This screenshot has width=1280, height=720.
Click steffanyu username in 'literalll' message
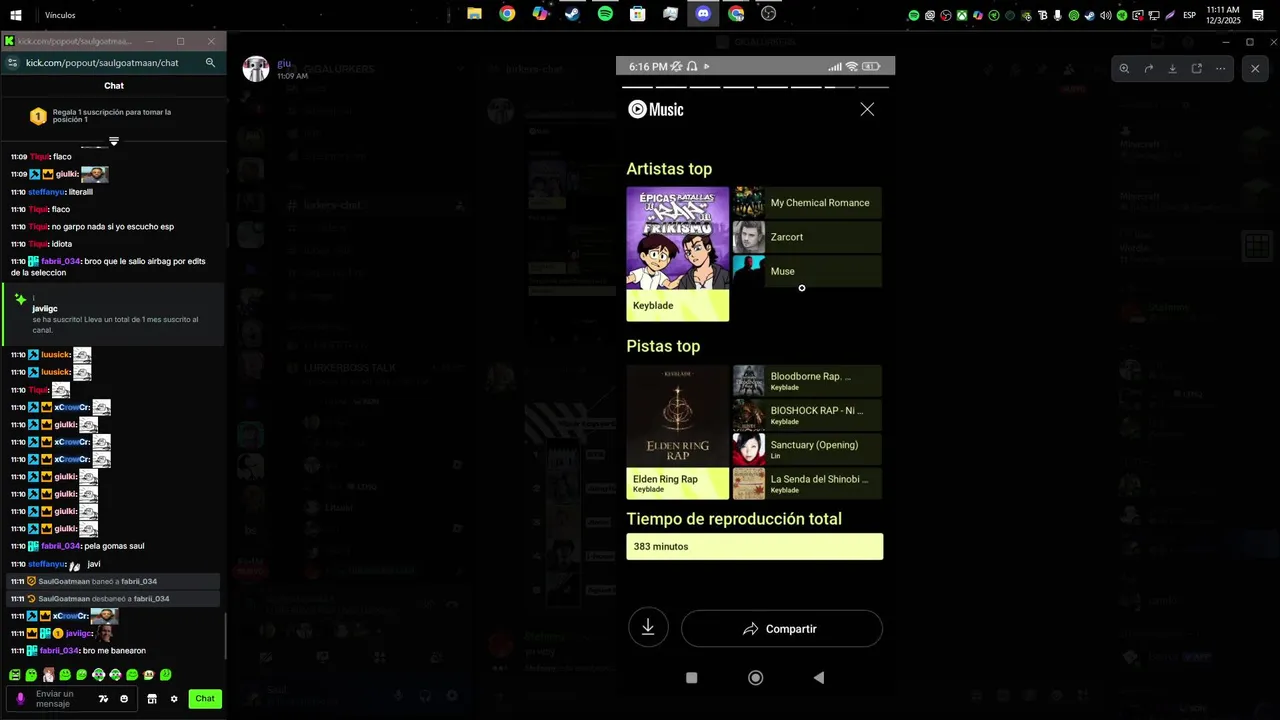coord(46,192)
